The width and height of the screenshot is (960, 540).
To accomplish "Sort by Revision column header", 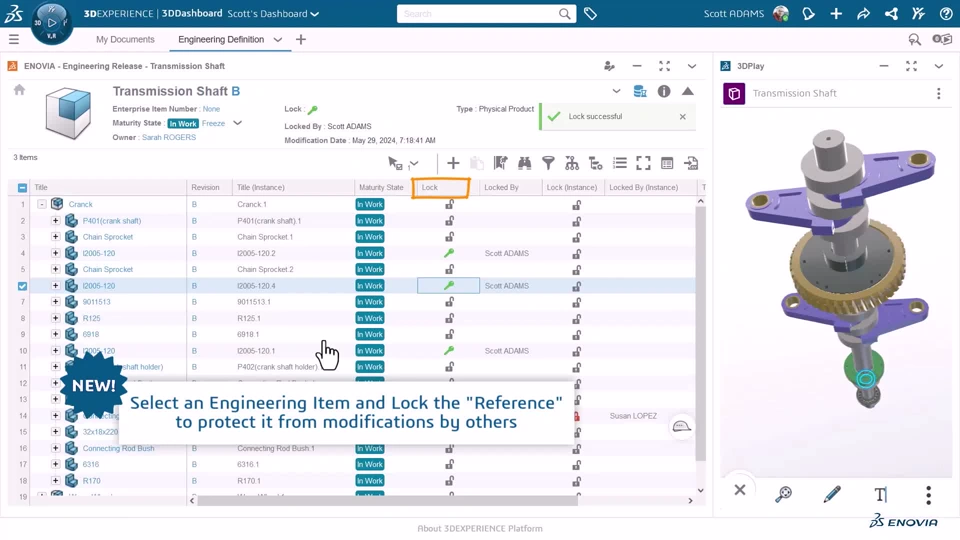I will pos(205,187).
